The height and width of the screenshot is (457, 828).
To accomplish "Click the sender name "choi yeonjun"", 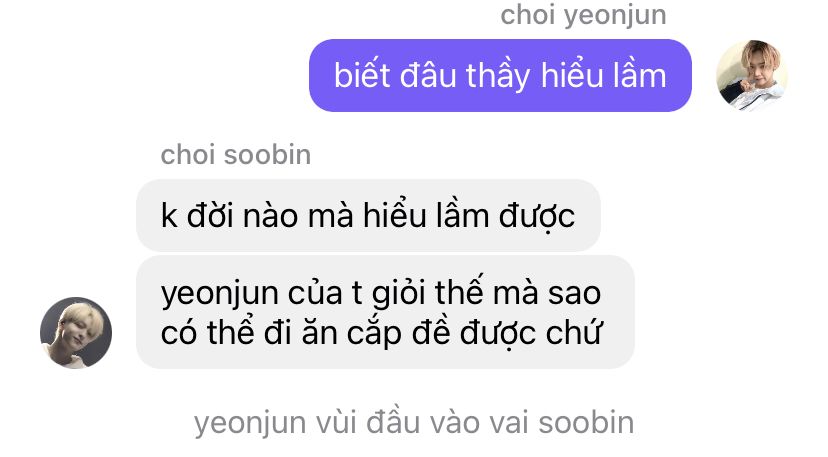I will pos(583,14).
